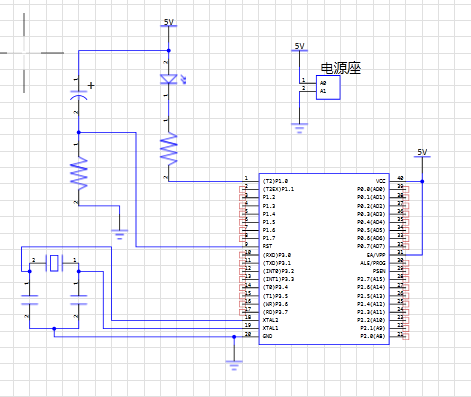The width and height of the screenshot is (471, 397).
Task: Select the left crystal load capacitor
Action: coord(30,300)
